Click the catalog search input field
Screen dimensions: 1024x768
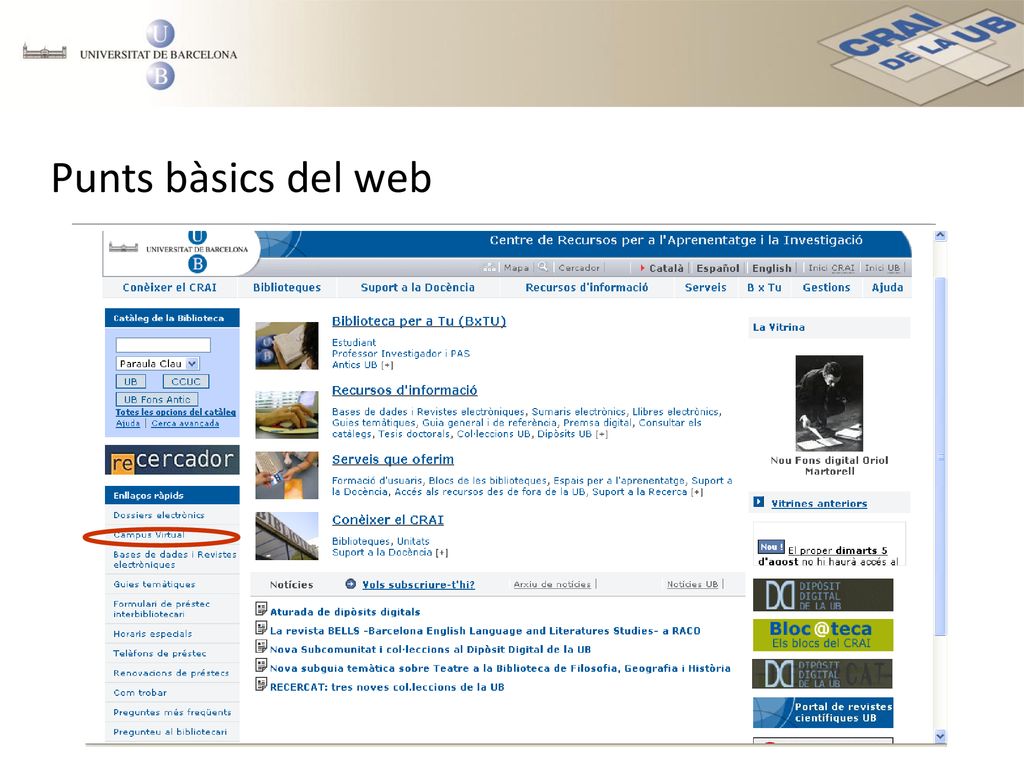[163, 345]
